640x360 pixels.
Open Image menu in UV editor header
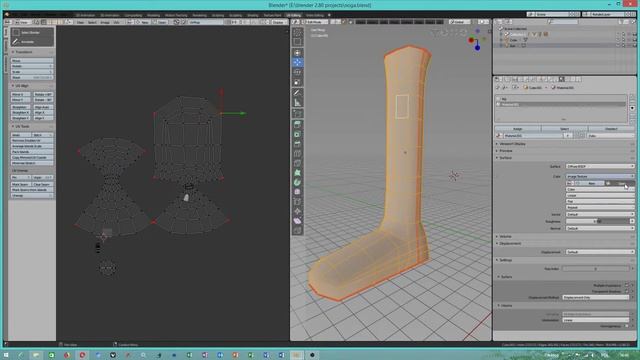click(105, 22)
